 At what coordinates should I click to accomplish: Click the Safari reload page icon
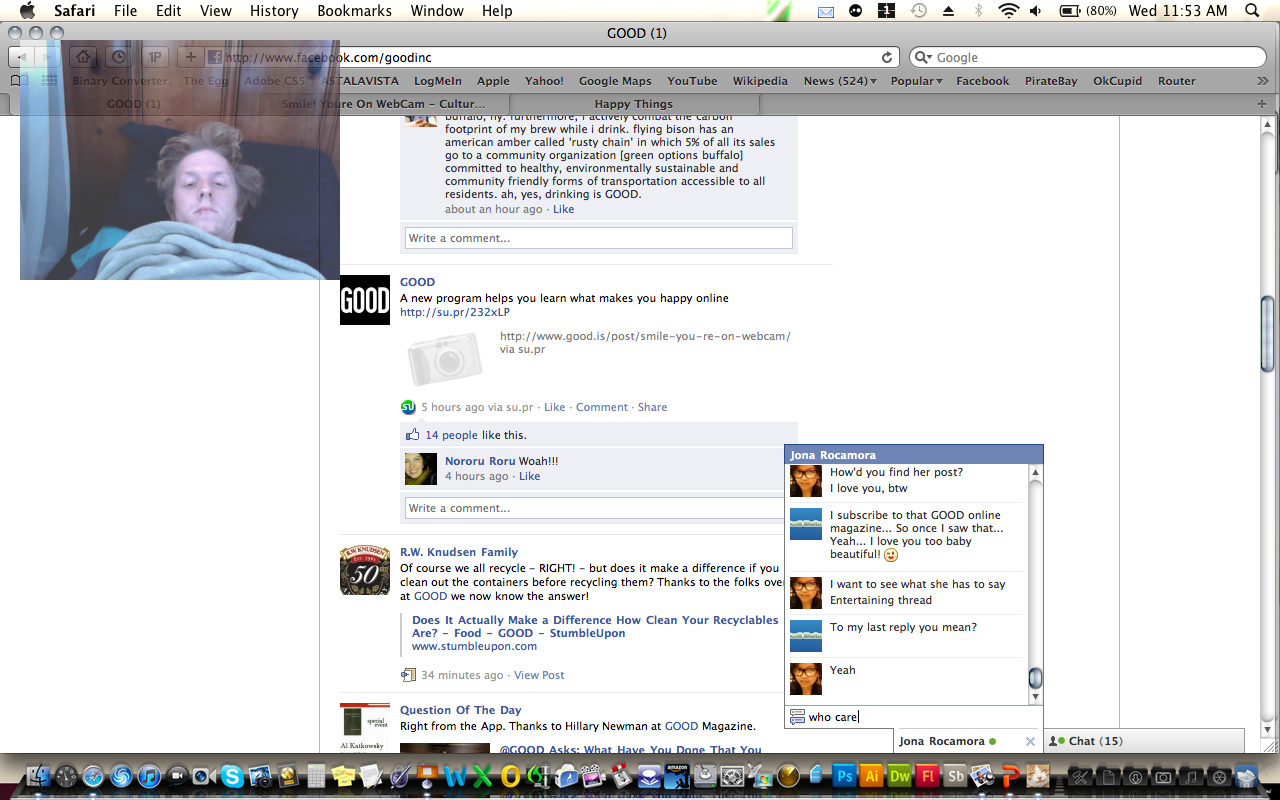[886, 58]
